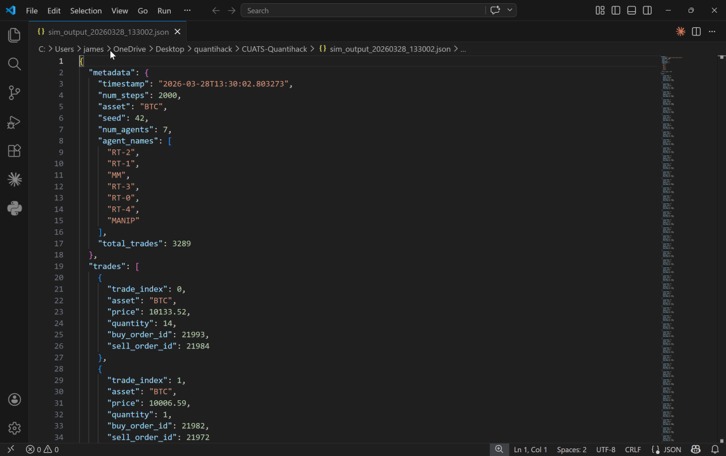This screenshot has height=456, width=726.
Task: Open errors and warnings count in status bar
Action: pos(42,450)
